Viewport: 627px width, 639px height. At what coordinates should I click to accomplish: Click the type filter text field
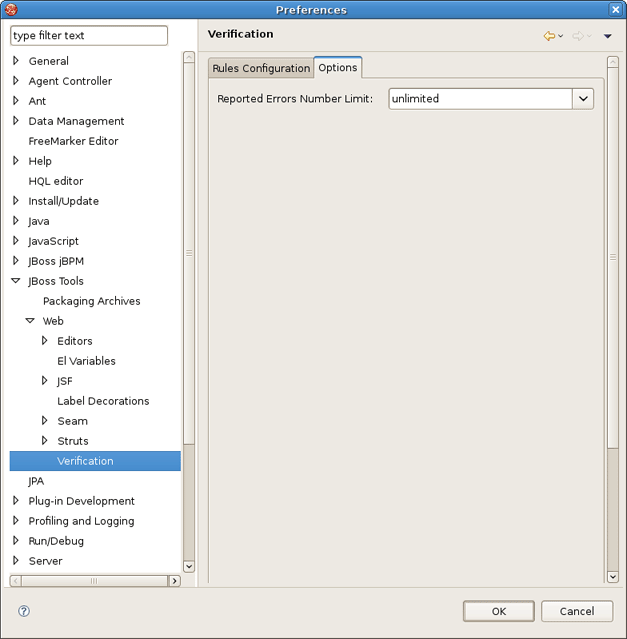tap(89, 36)
